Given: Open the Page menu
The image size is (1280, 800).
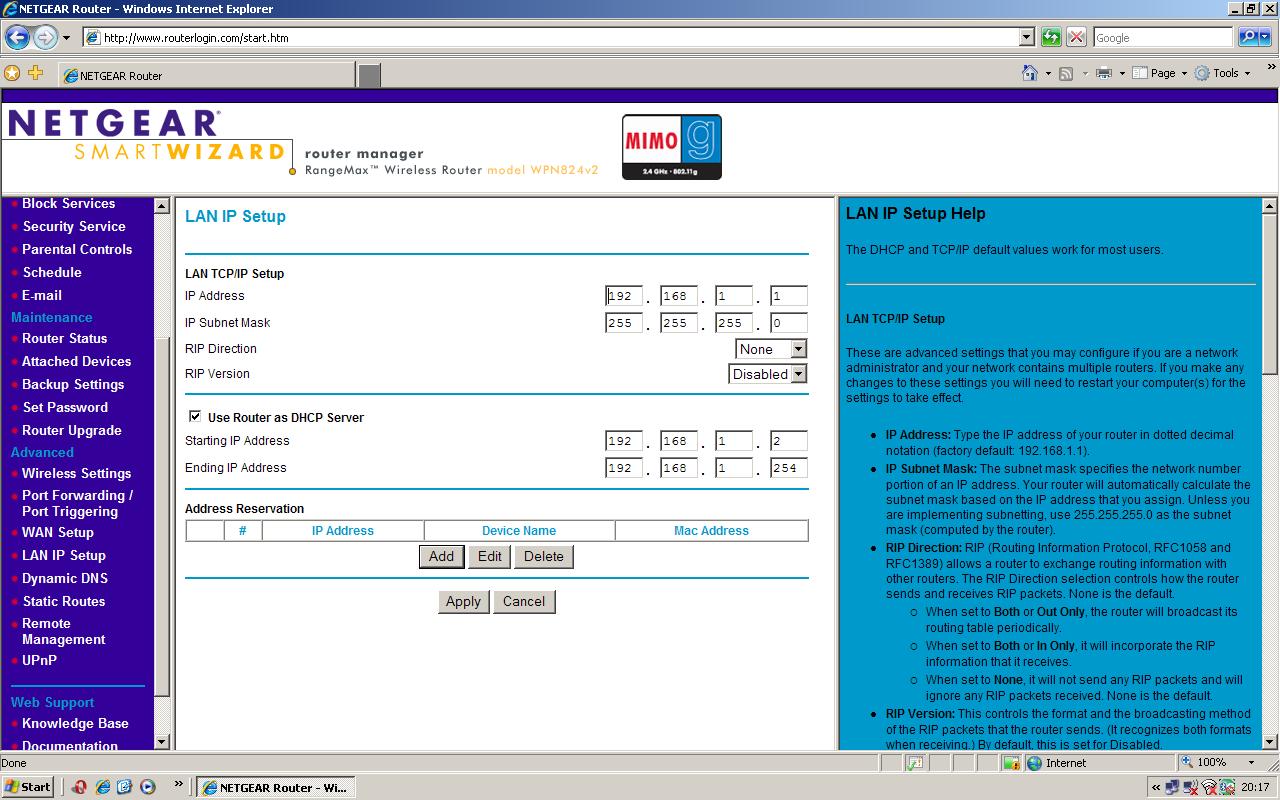Looking at the screenshot, I should click(1159, 73).
